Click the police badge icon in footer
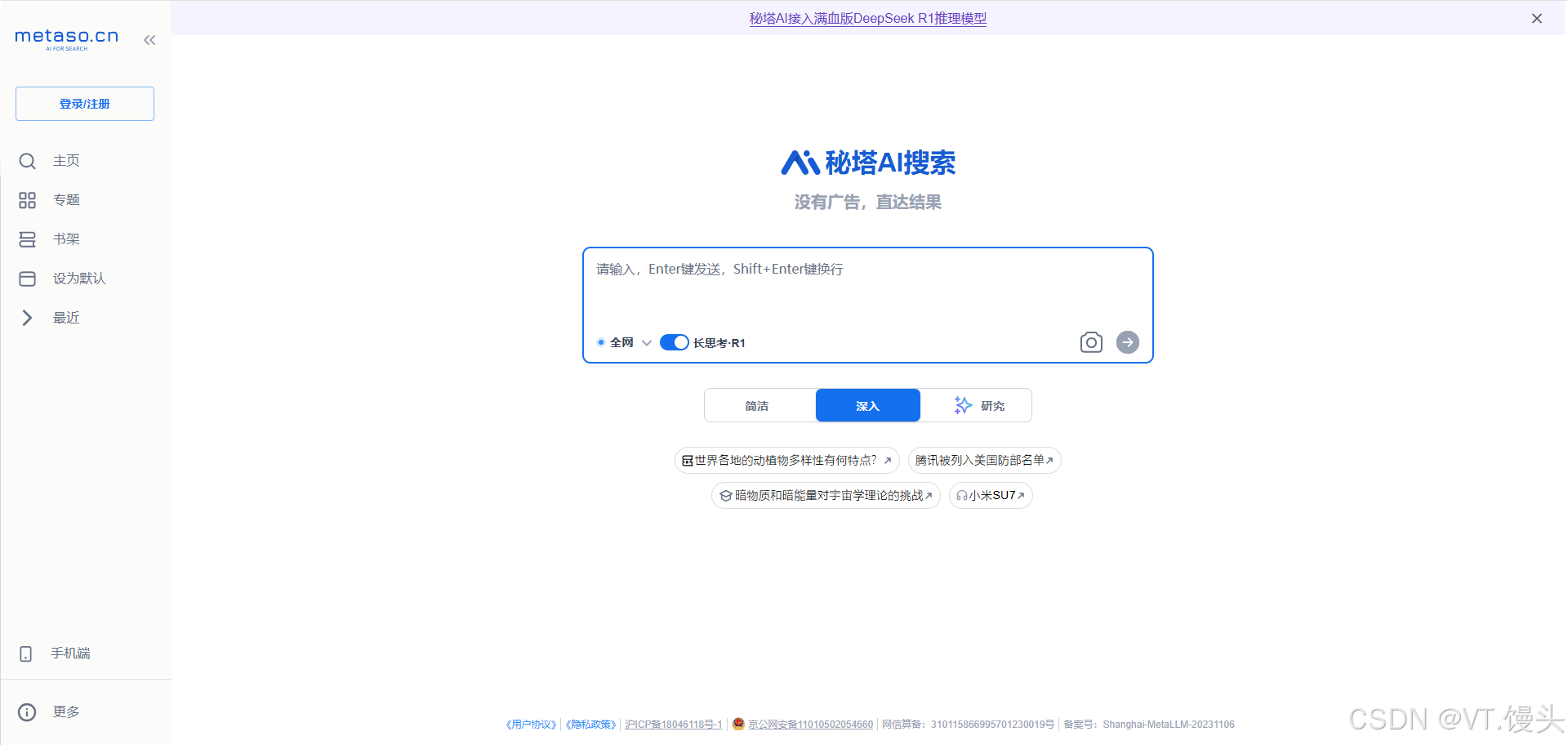 (x=738, y=724)
